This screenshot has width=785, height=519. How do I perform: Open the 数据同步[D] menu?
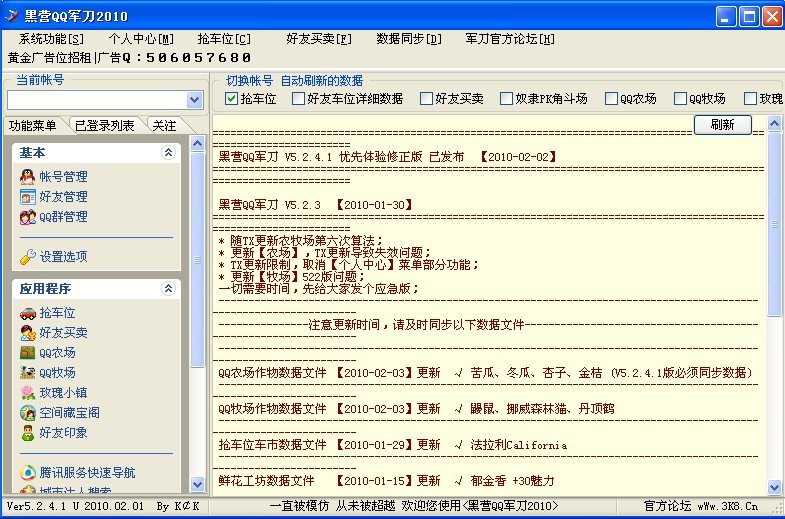409,39
